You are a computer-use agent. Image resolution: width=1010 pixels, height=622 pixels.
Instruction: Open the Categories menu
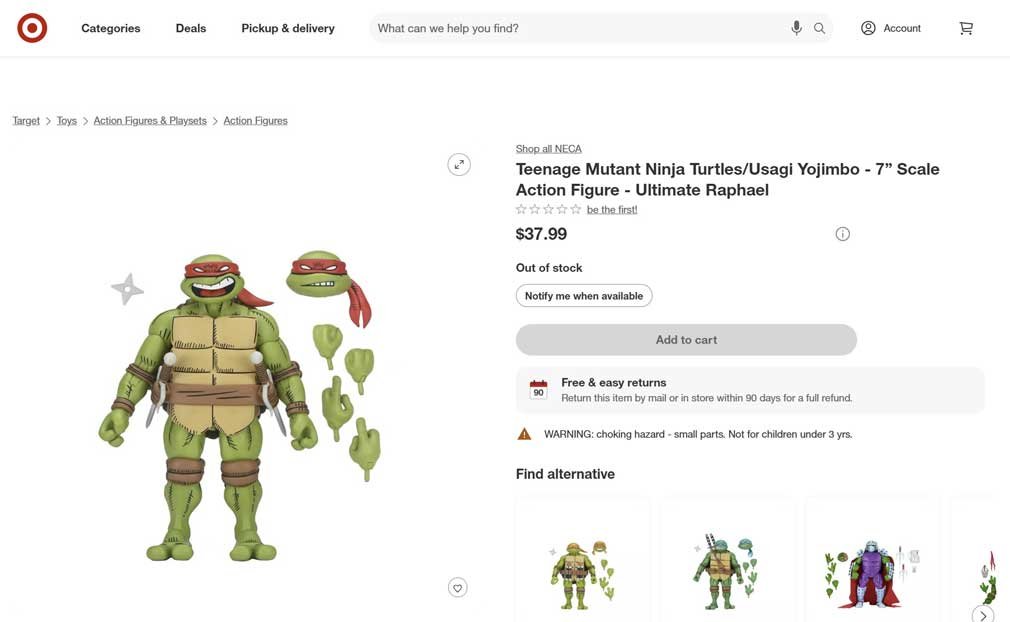point(111,28)
